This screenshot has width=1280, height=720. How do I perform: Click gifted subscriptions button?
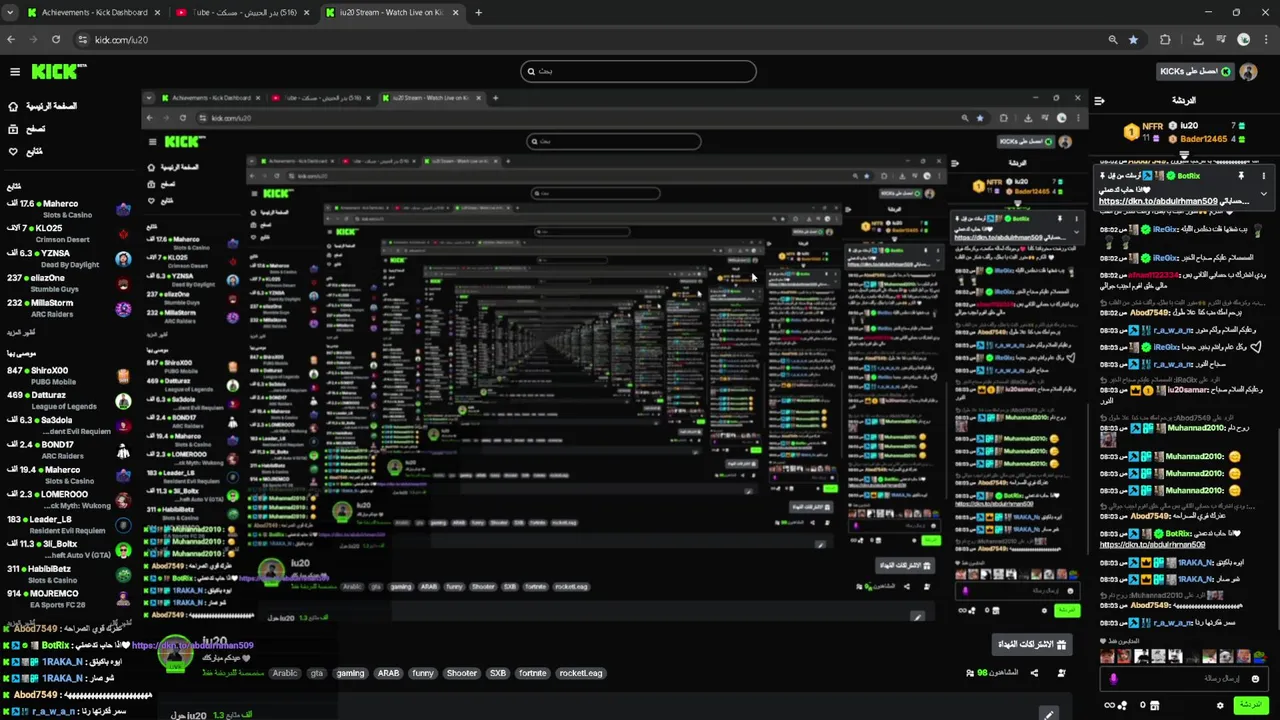[x=1033, y=644]
